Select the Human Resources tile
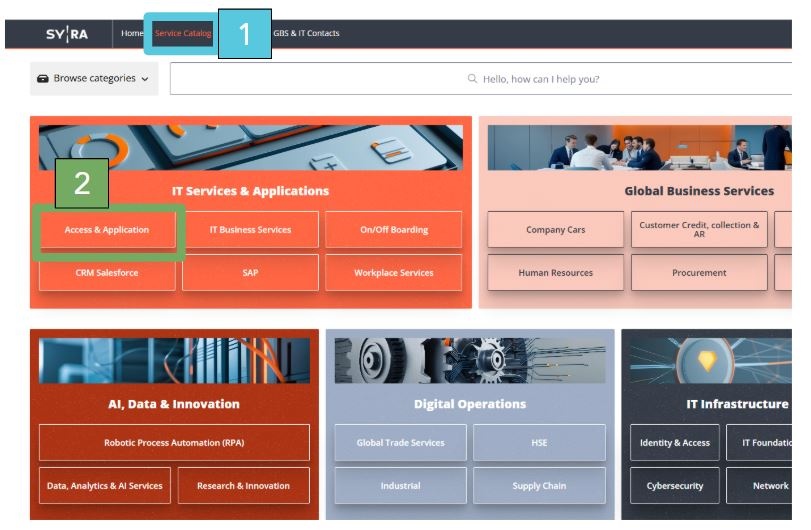Screen dimensions: 811x530 point(555,272)
